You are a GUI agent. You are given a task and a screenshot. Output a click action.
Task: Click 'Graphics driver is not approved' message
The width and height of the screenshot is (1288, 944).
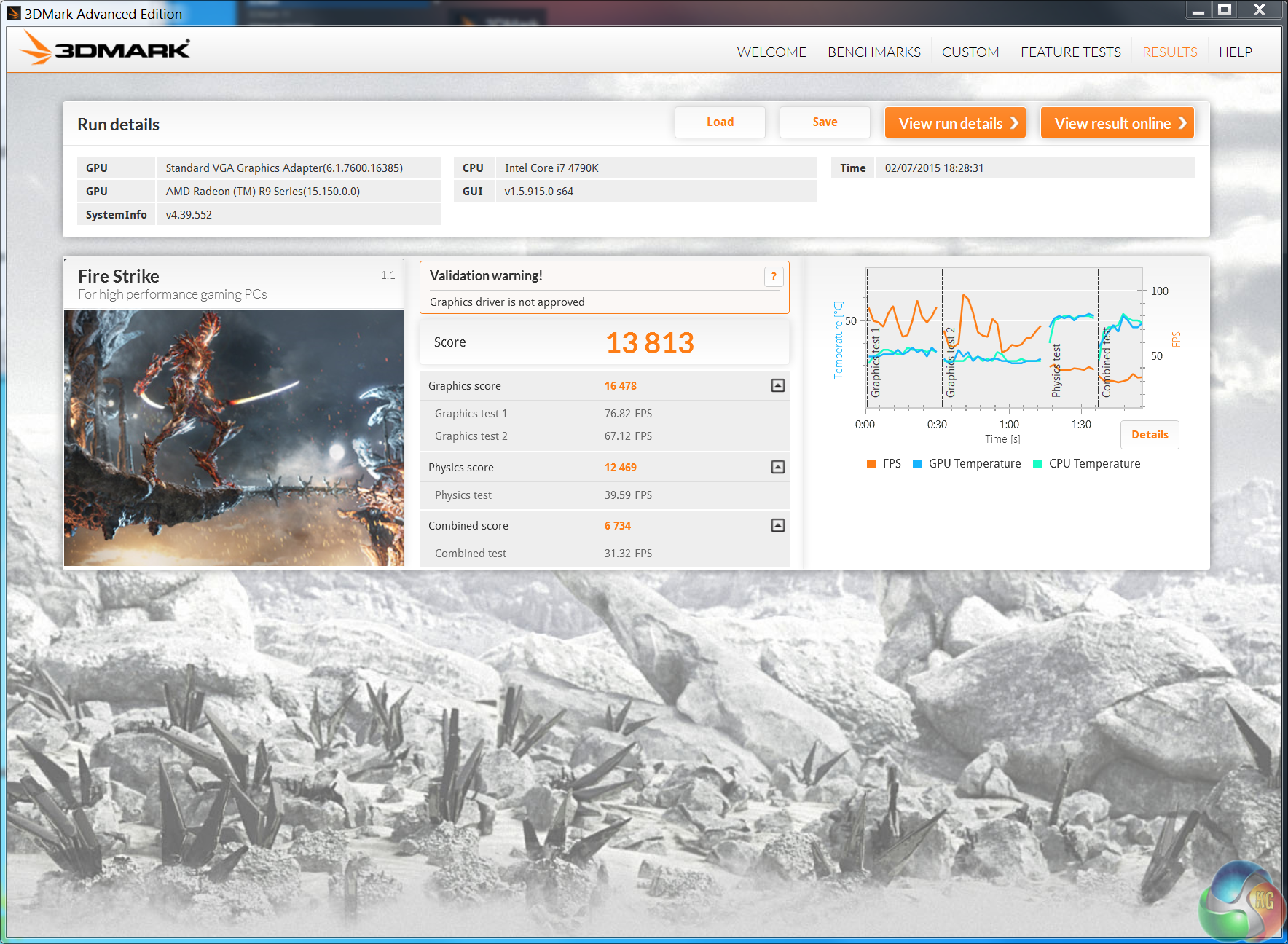click(507, 302)
